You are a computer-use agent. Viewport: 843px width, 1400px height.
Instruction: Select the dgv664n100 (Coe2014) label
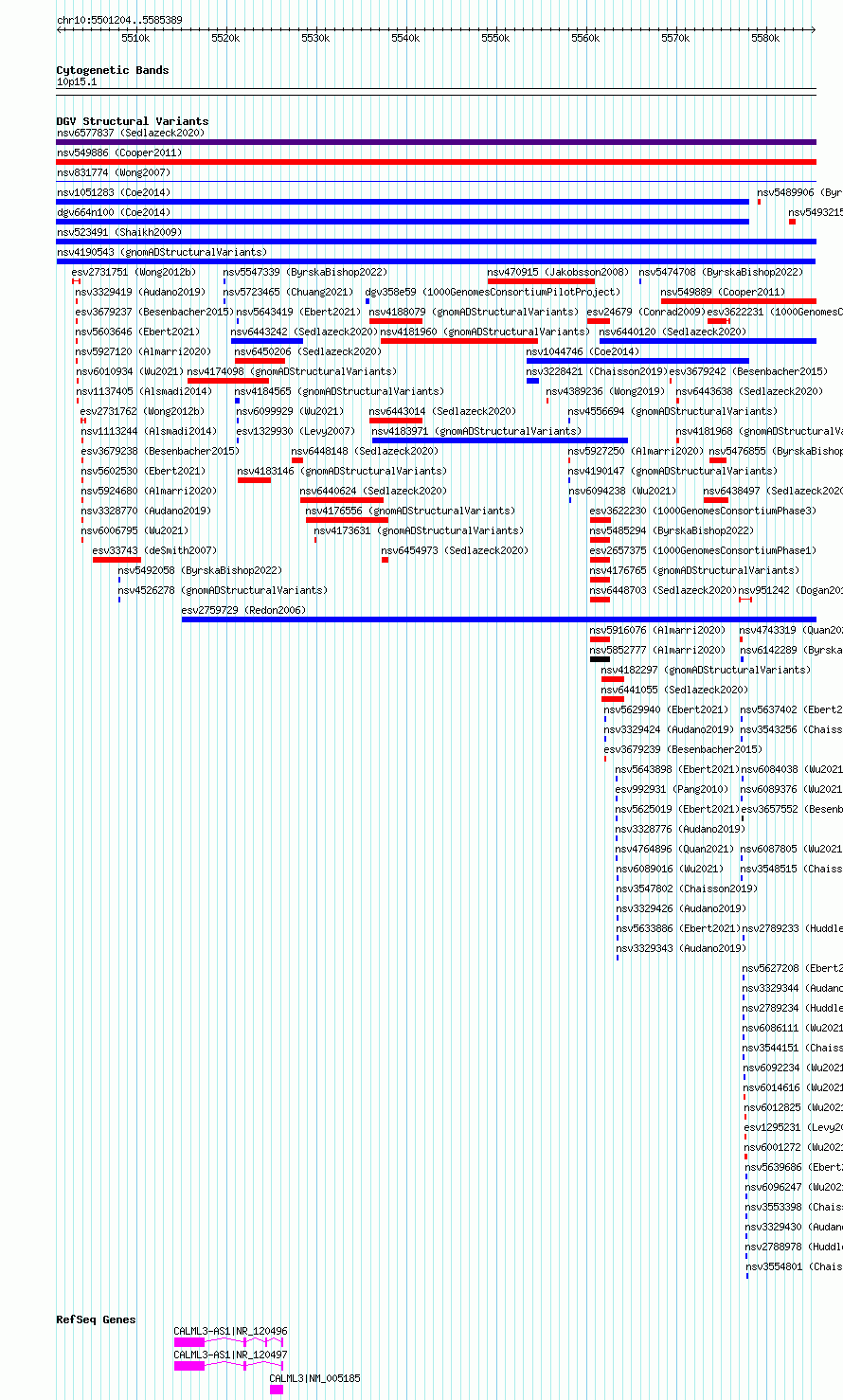[114, 212]
